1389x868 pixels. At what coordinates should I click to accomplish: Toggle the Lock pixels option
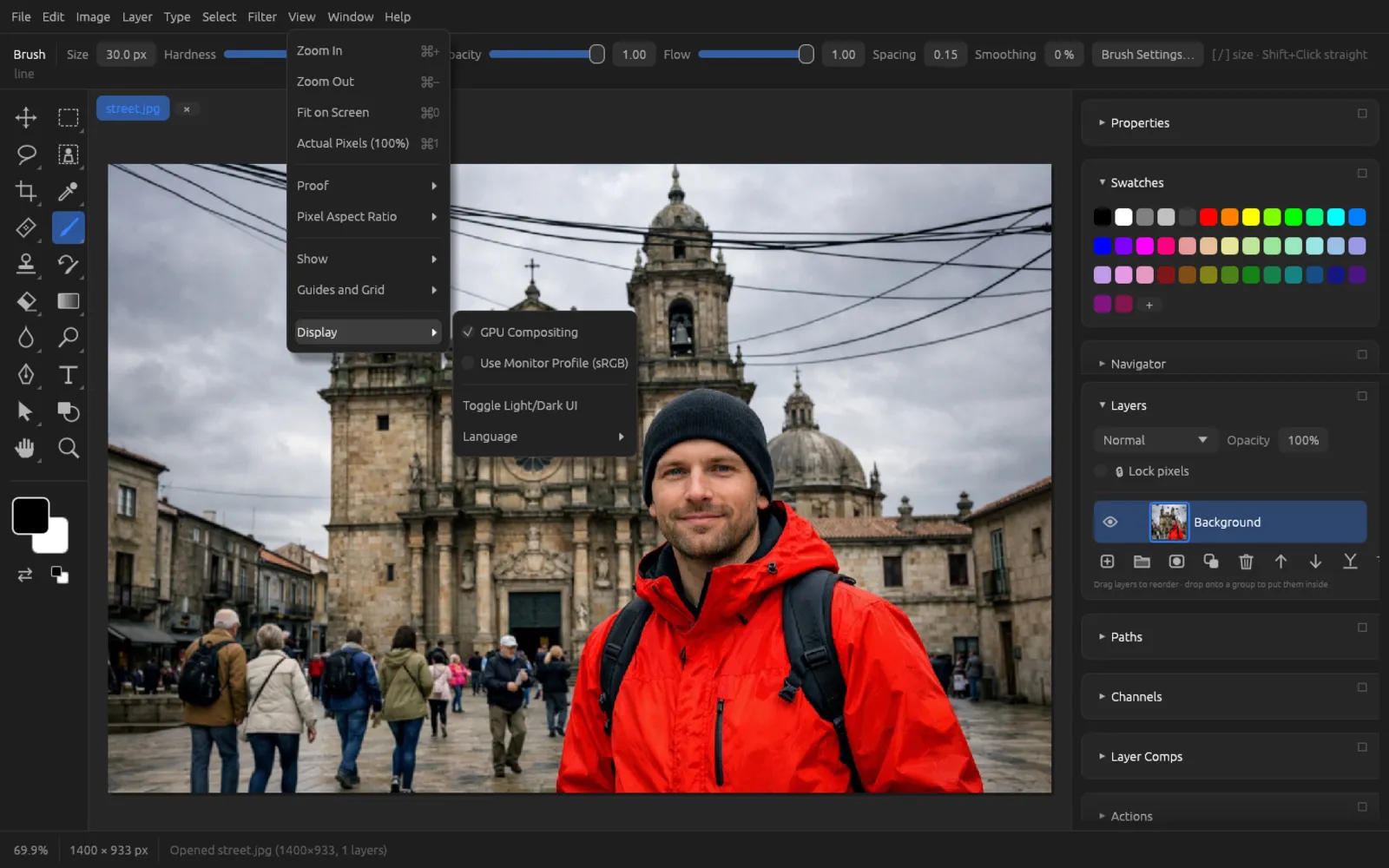1101,471
